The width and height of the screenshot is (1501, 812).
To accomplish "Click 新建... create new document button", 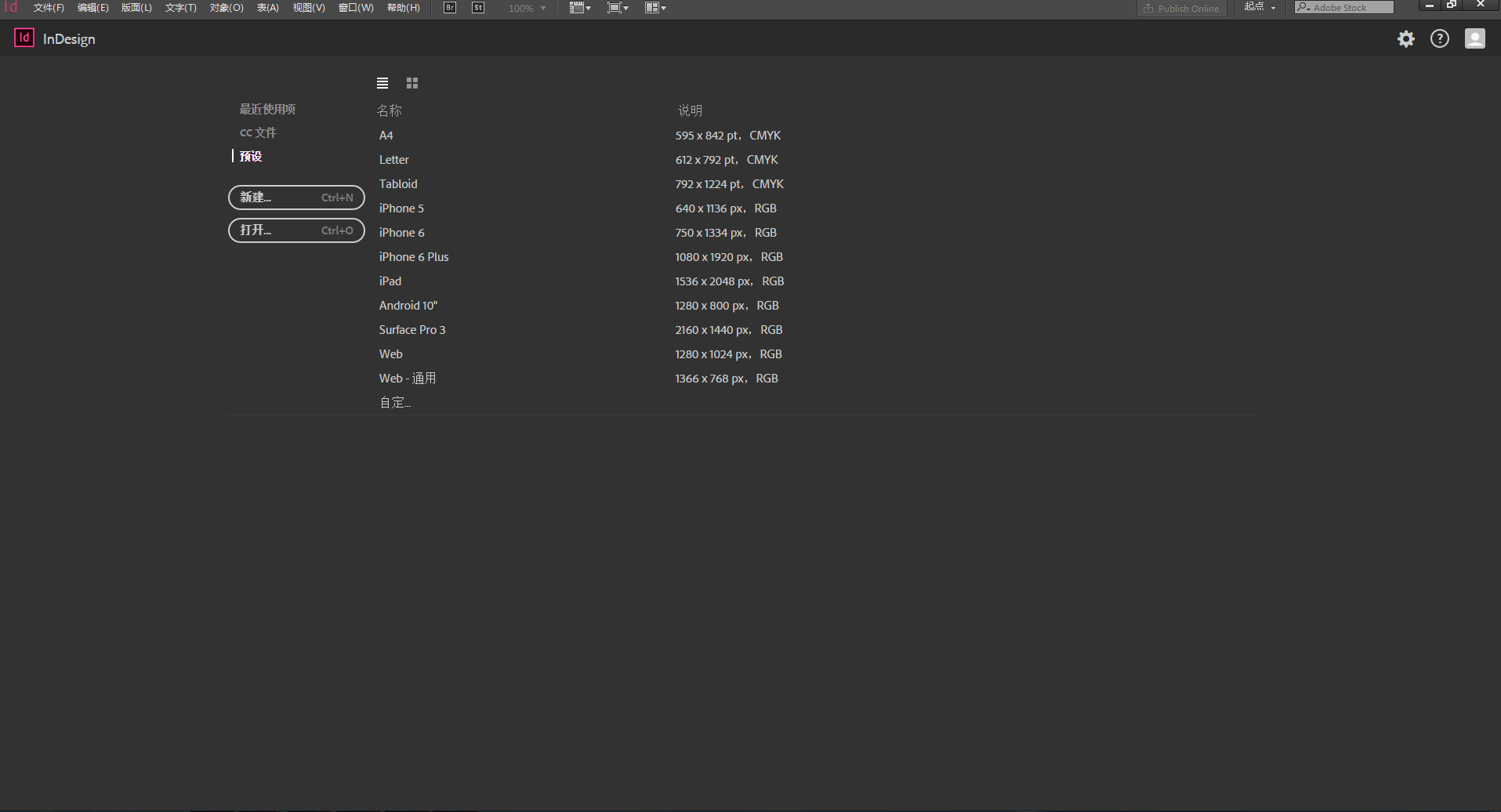I will point(296,198).
